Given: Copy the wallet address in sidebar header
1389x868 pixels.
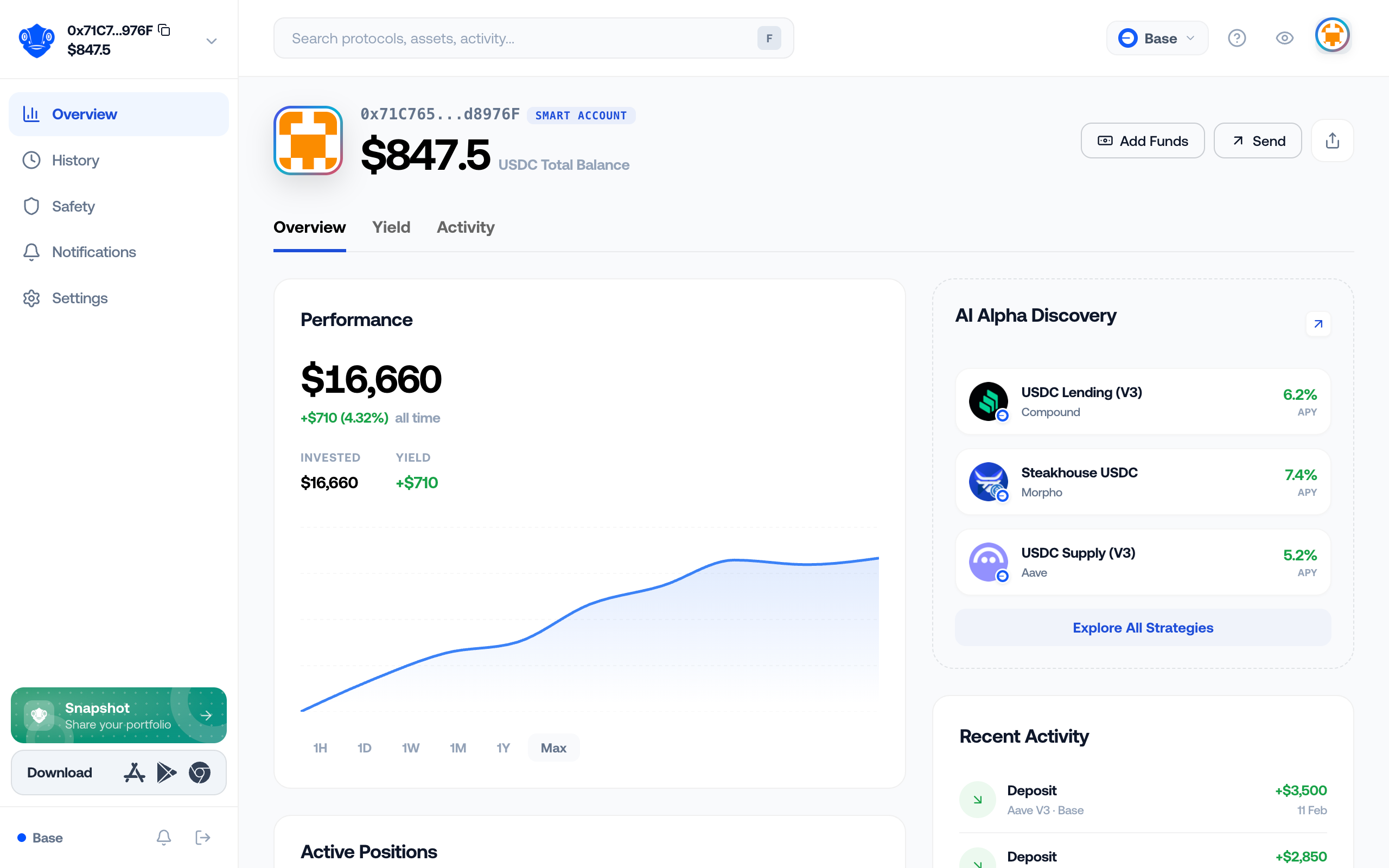Looking at the screenshot, I should point(164,30).
